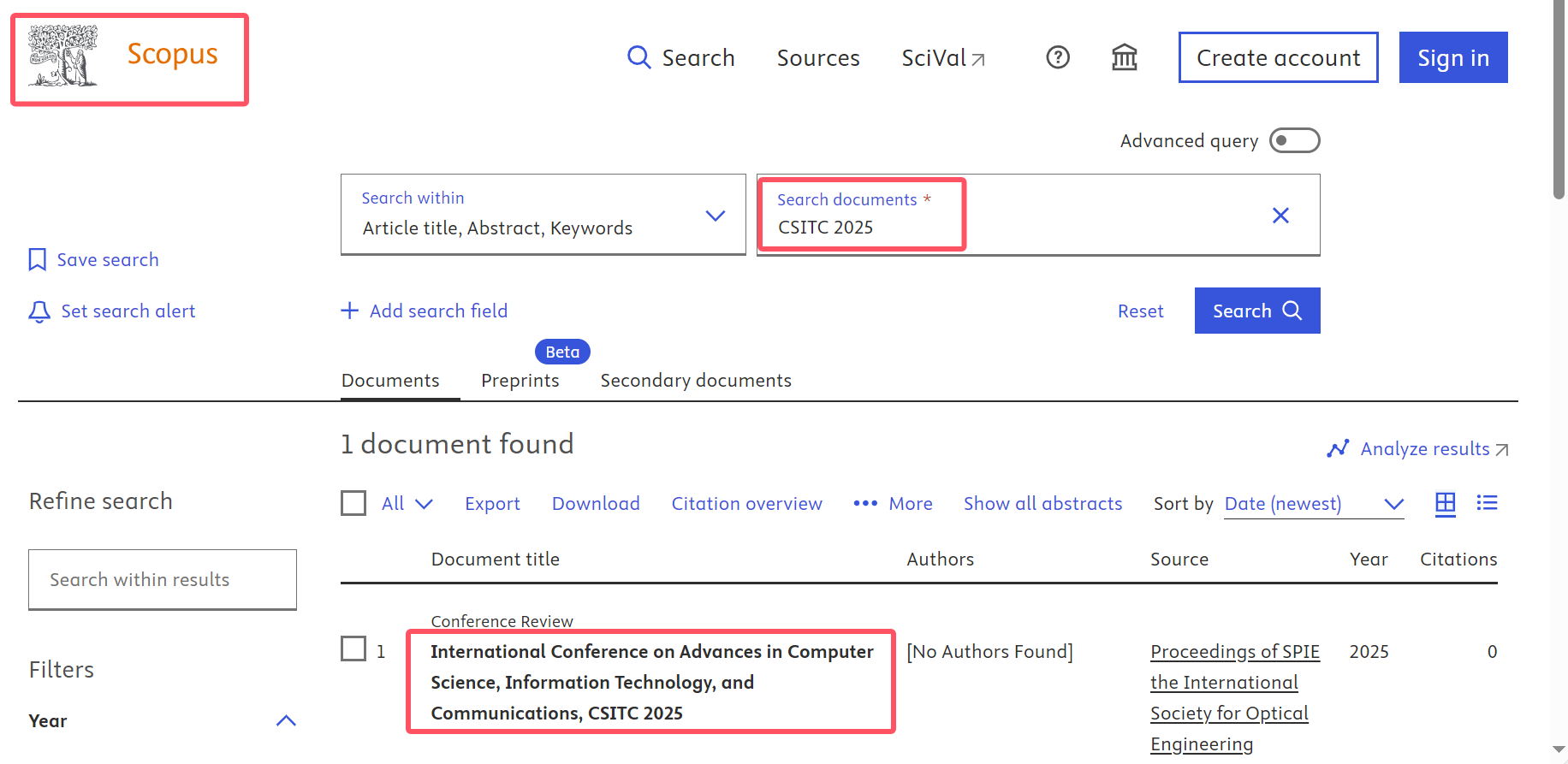
Task: Click Export in the results toolbar
Action: (492, 503)
